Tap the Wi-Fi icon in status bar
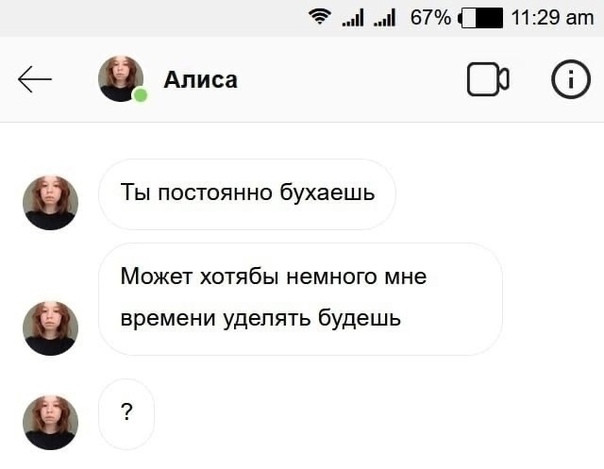 click(320, 17)
